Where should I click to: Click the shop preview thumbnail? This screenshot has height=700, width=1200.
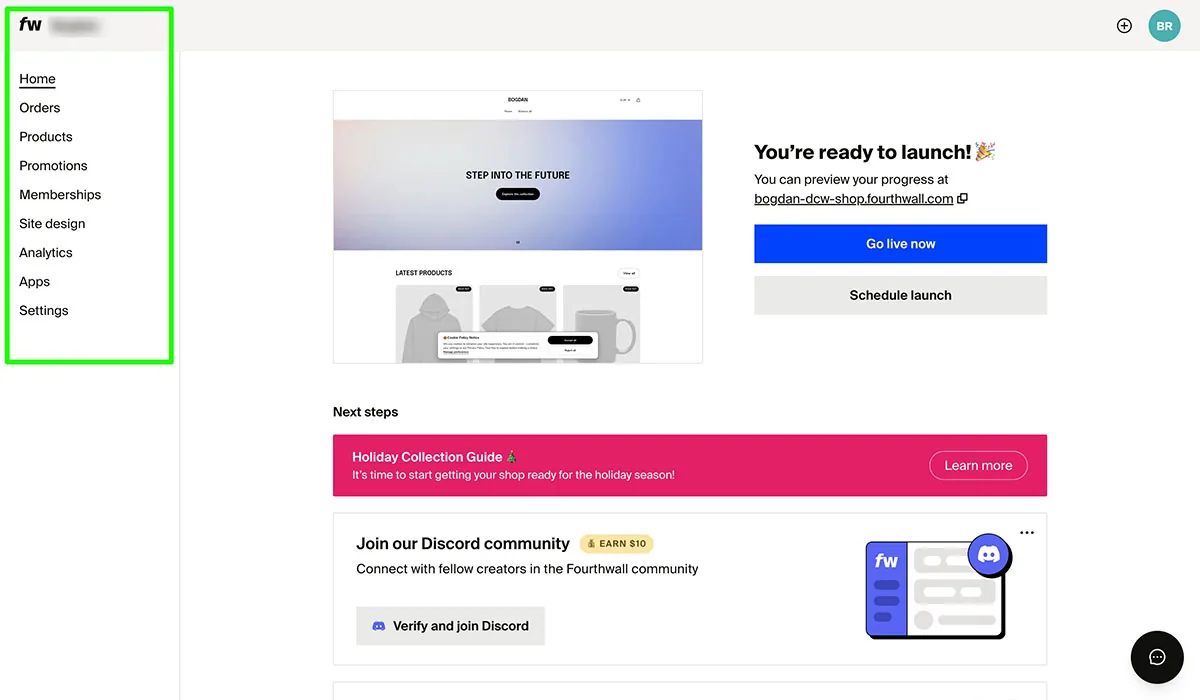[x=517, y=225]
